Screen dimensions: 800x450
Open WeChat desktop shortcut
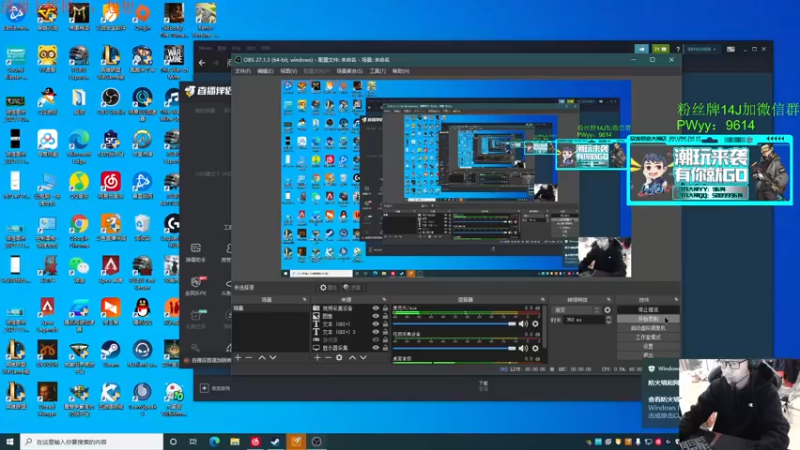click(79, 269)
